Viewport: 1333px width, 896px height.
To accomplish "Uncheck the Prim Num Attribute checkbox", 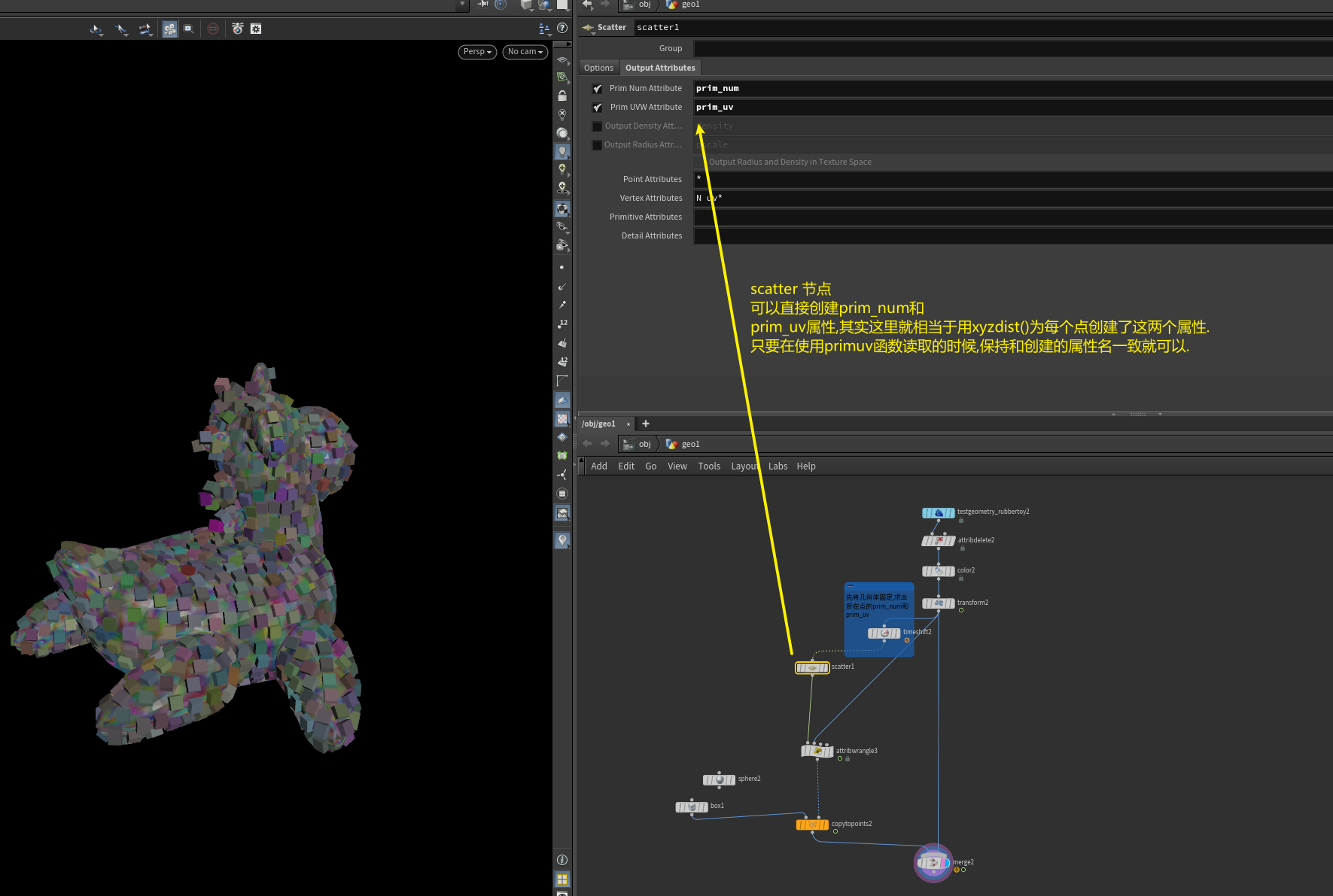I will coord(597,89).
